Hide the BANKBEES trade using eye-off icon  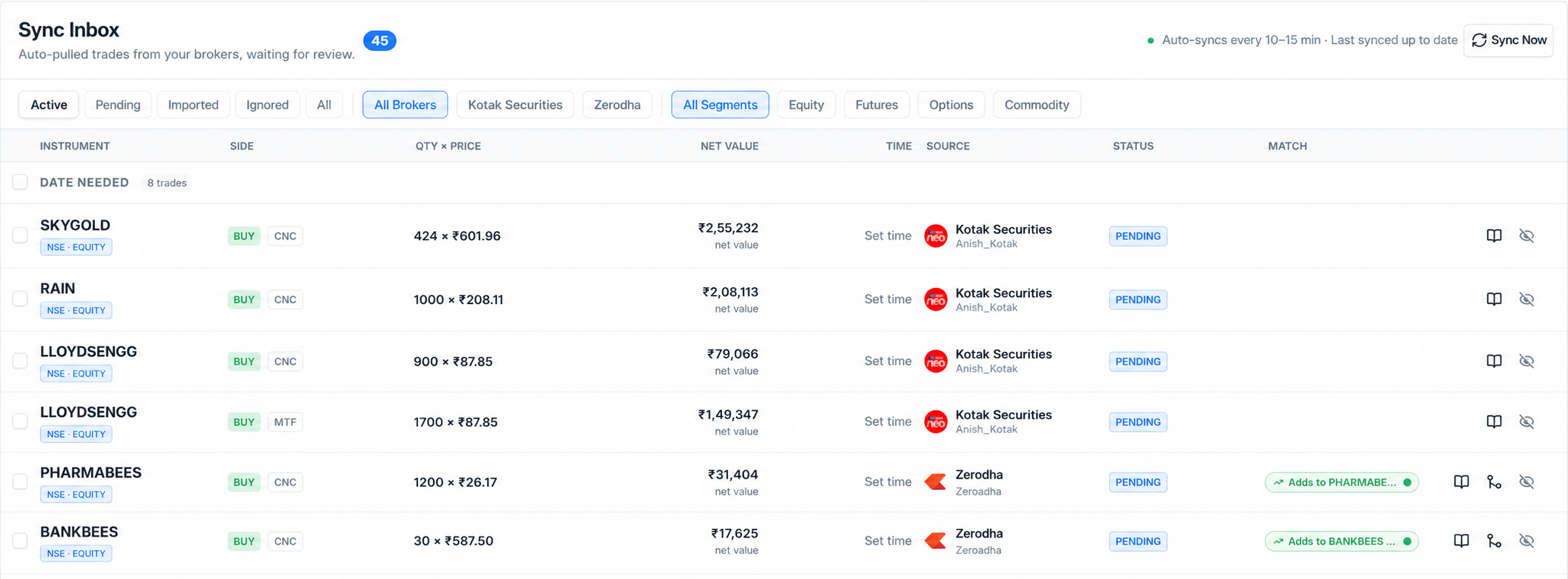click(x=1526, y=541)
